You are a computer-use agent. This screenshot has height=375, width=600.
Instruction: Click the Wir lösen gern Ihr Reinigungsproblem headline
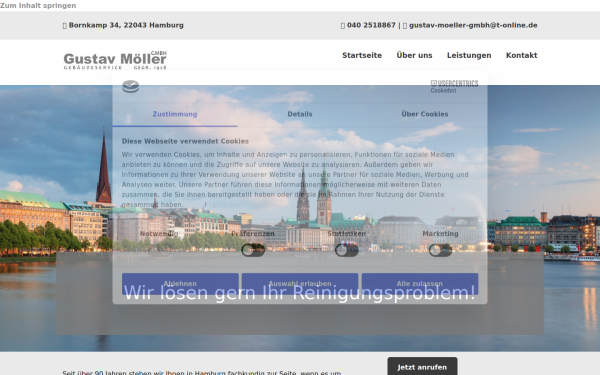[x=300, y=293]
